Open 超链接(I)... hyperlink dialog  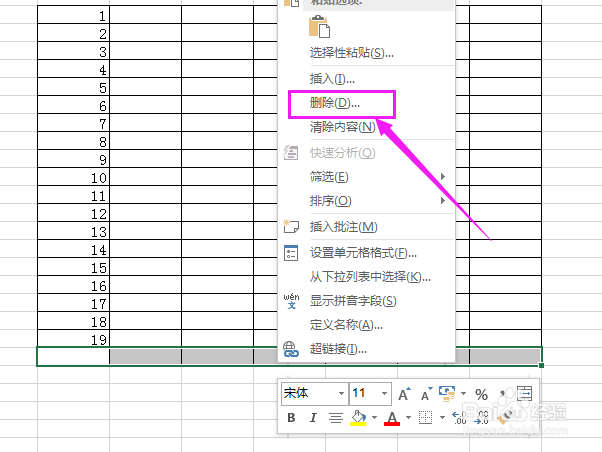tap(338, 349)
